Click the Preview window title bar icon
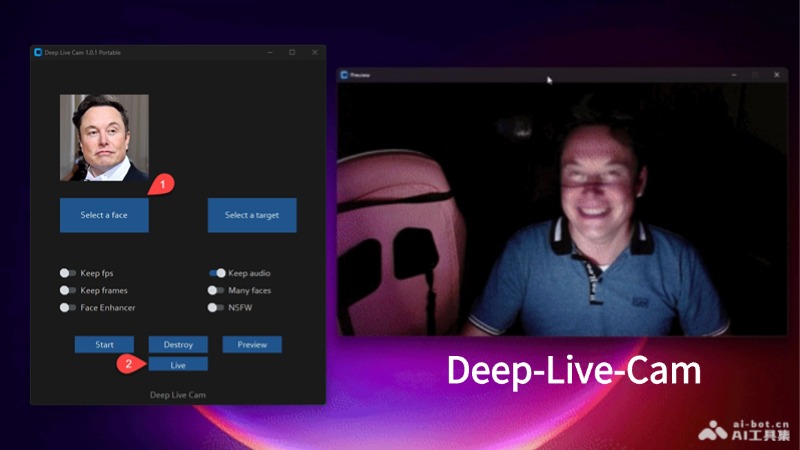The width and height of the screenshot is (800, 450). pos(345,75)
